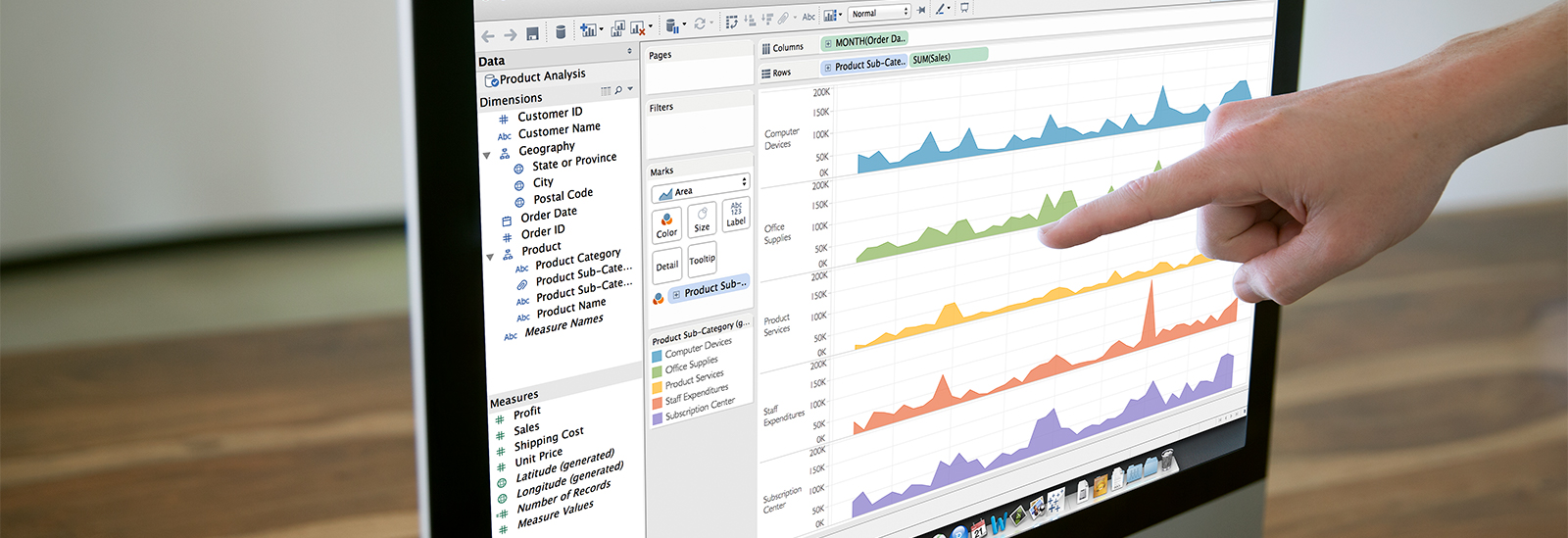
Task: Expand the MONTH(Order Date) pill
Action: tap(828, 43)
